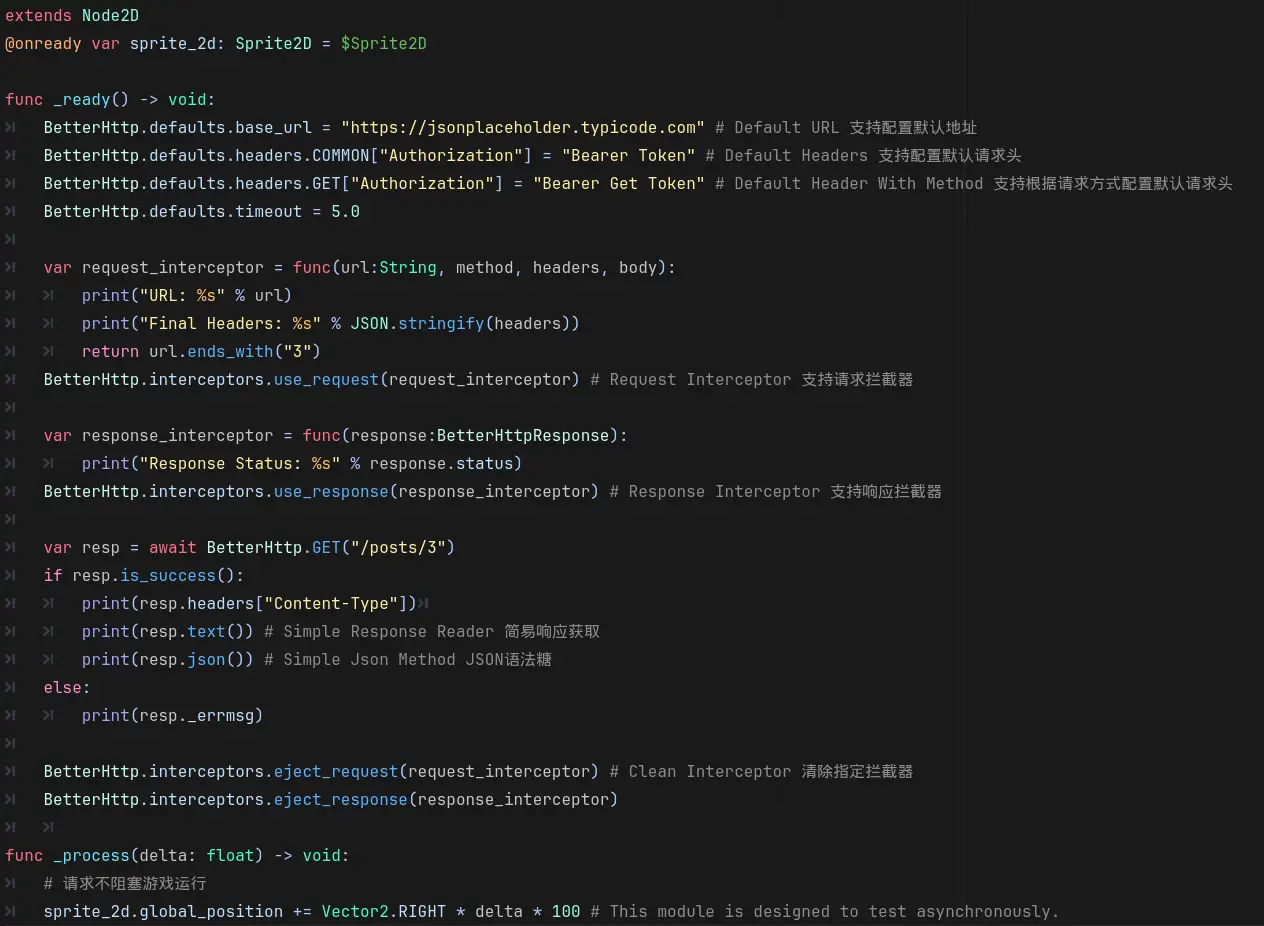This screenshot has height=926, width=1264.
Task: Open the eject_request method reference
Action: tap(335, 771)
